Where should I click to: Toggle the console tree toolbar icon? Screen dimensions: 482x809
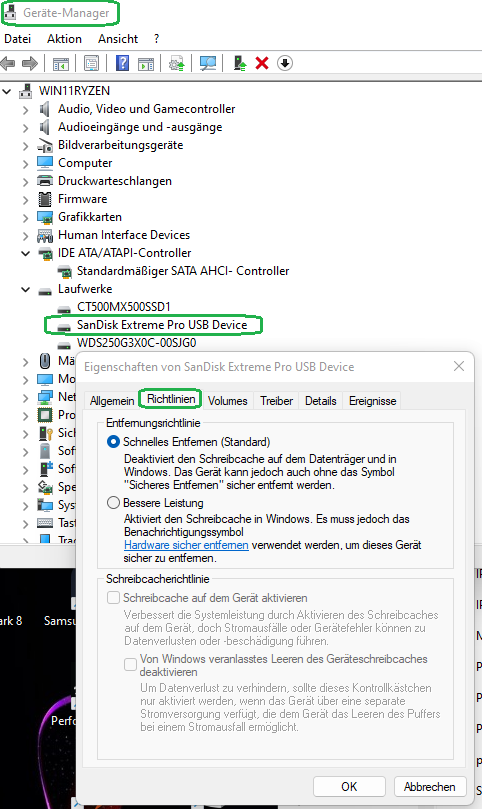click(60, 63)
